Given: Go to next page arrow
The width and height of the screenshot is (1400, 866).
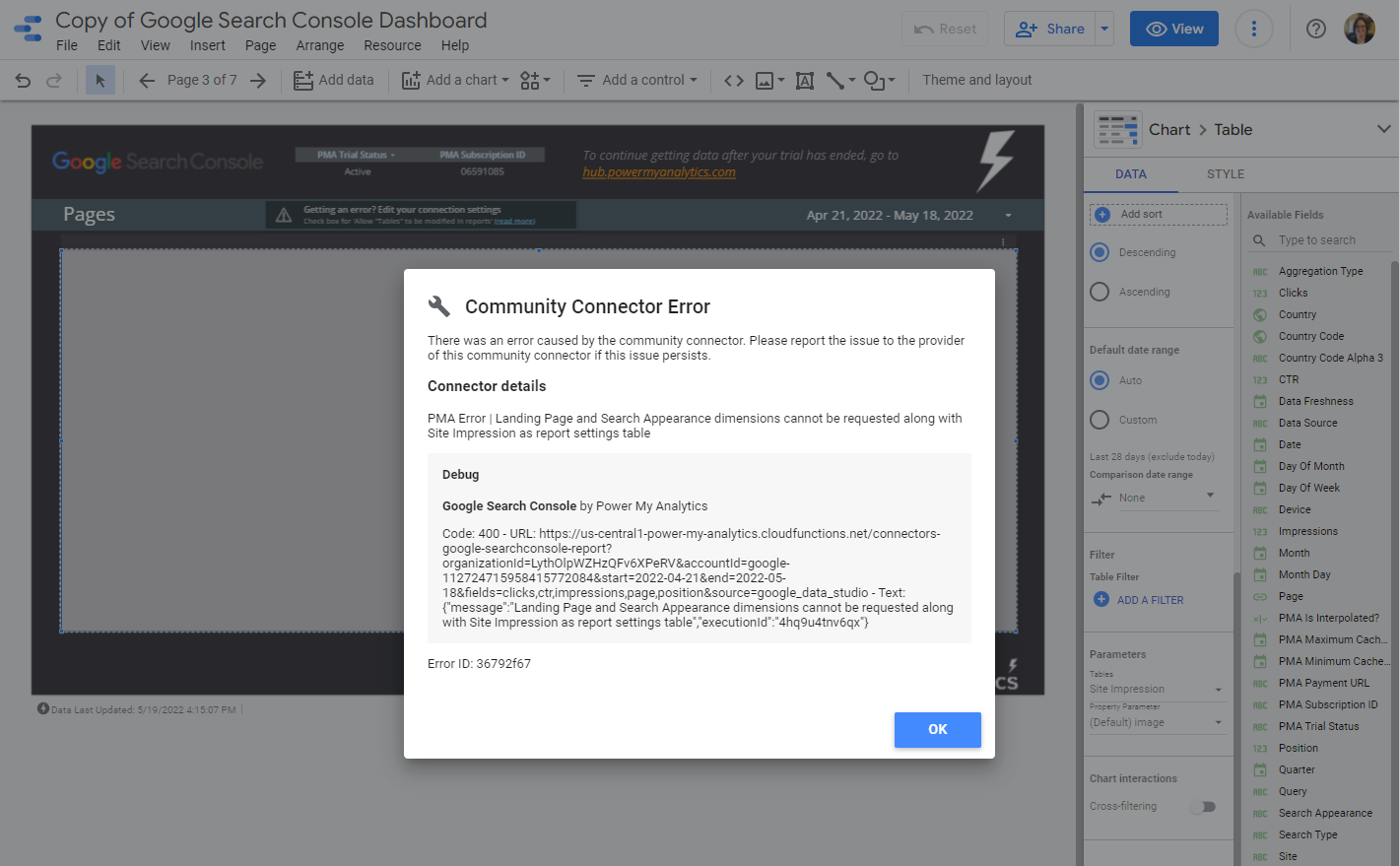Looking at the screenshot, I should click(x=258, y=81).
